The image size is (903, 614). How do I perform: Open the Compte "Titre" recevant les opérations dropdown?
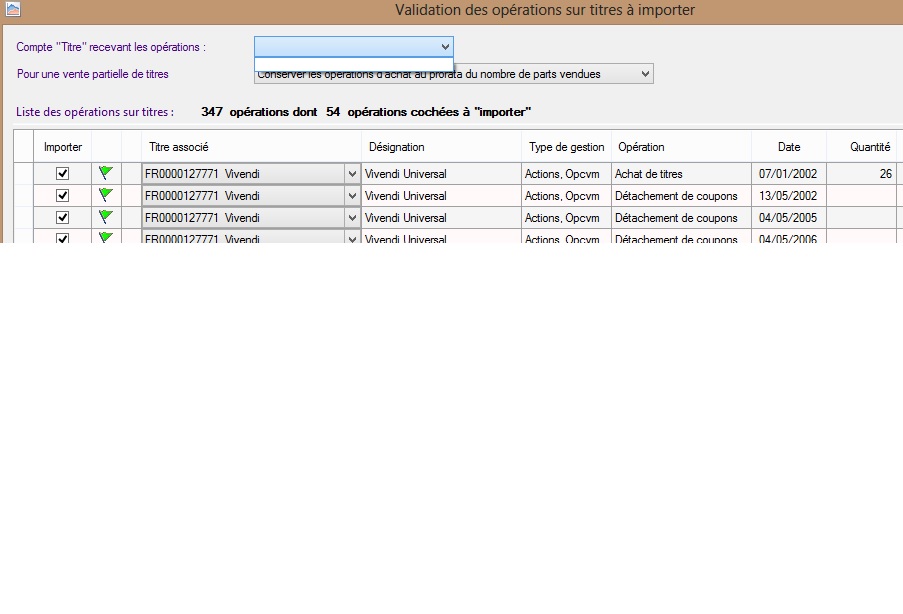coord(445,47)
